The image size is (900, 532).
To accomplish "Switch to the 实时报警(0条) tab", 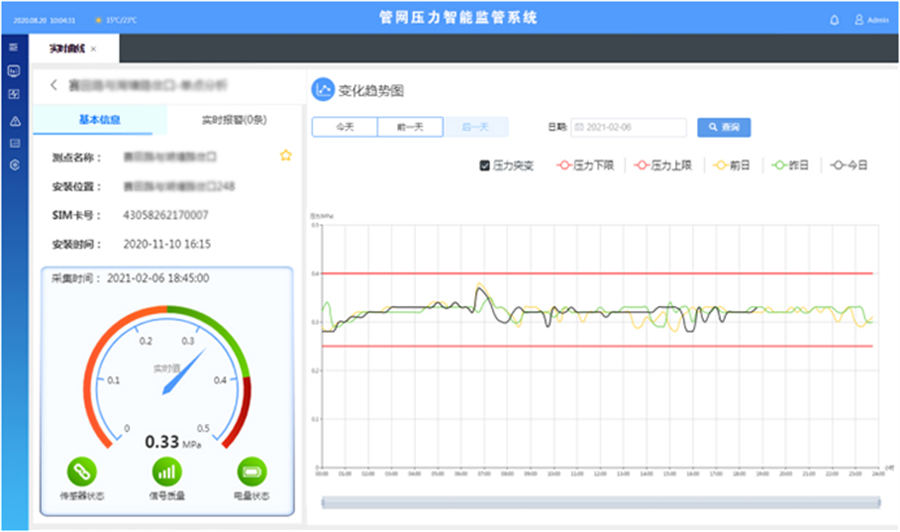I will (x=234, y=119).
